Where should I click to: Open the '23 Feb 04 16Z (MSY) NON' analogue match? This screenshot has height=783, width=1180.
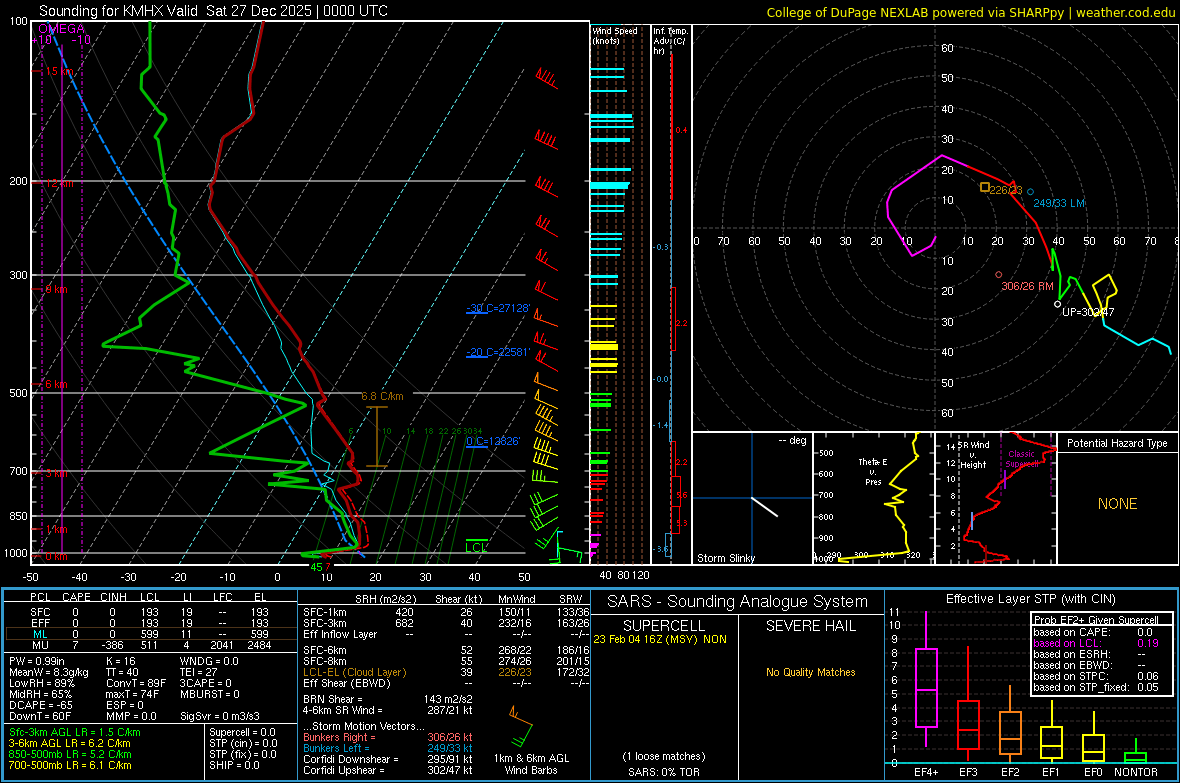(660, 639)
